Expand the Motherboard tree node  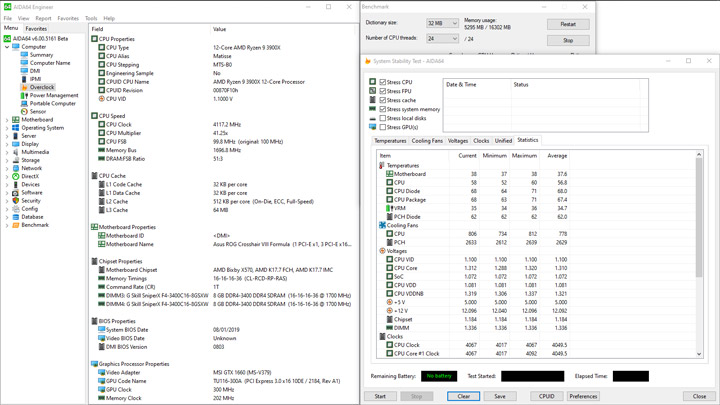[7, 120]
